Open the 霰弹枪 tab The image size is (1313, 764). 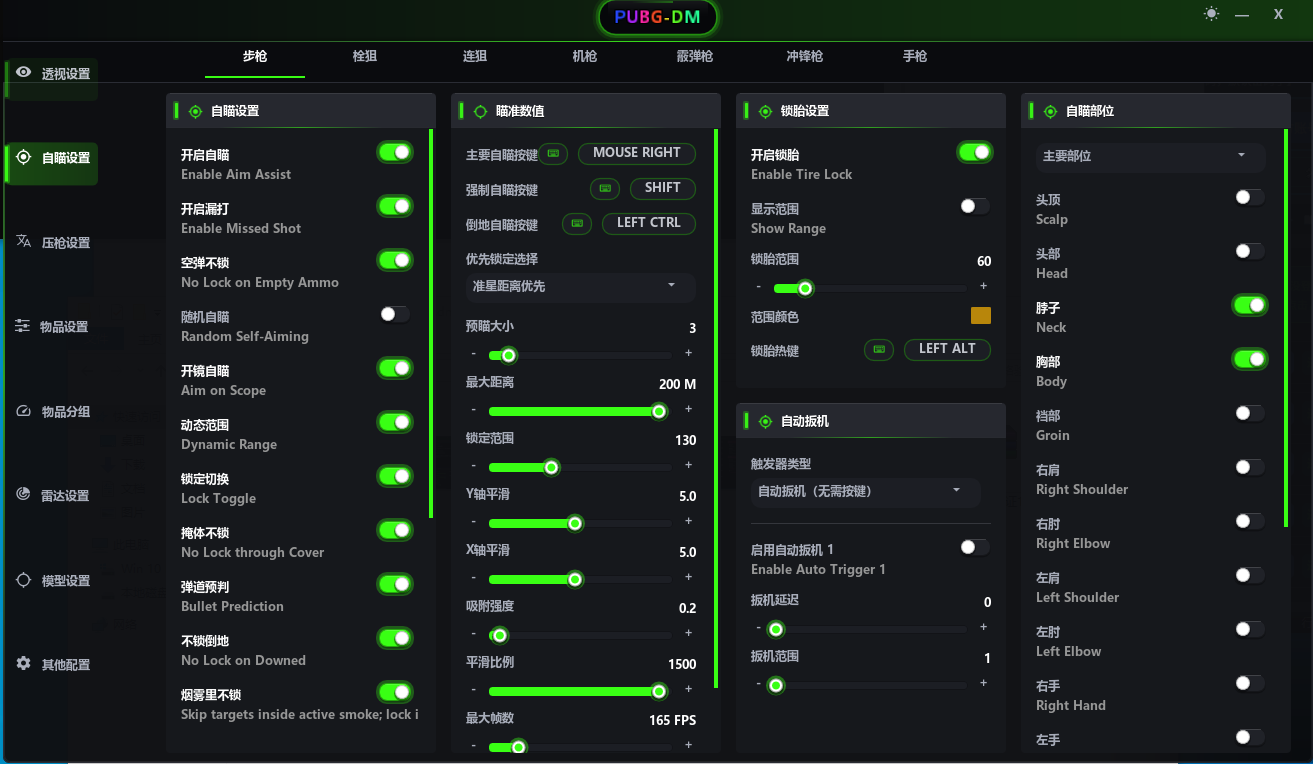coord(695,57)
